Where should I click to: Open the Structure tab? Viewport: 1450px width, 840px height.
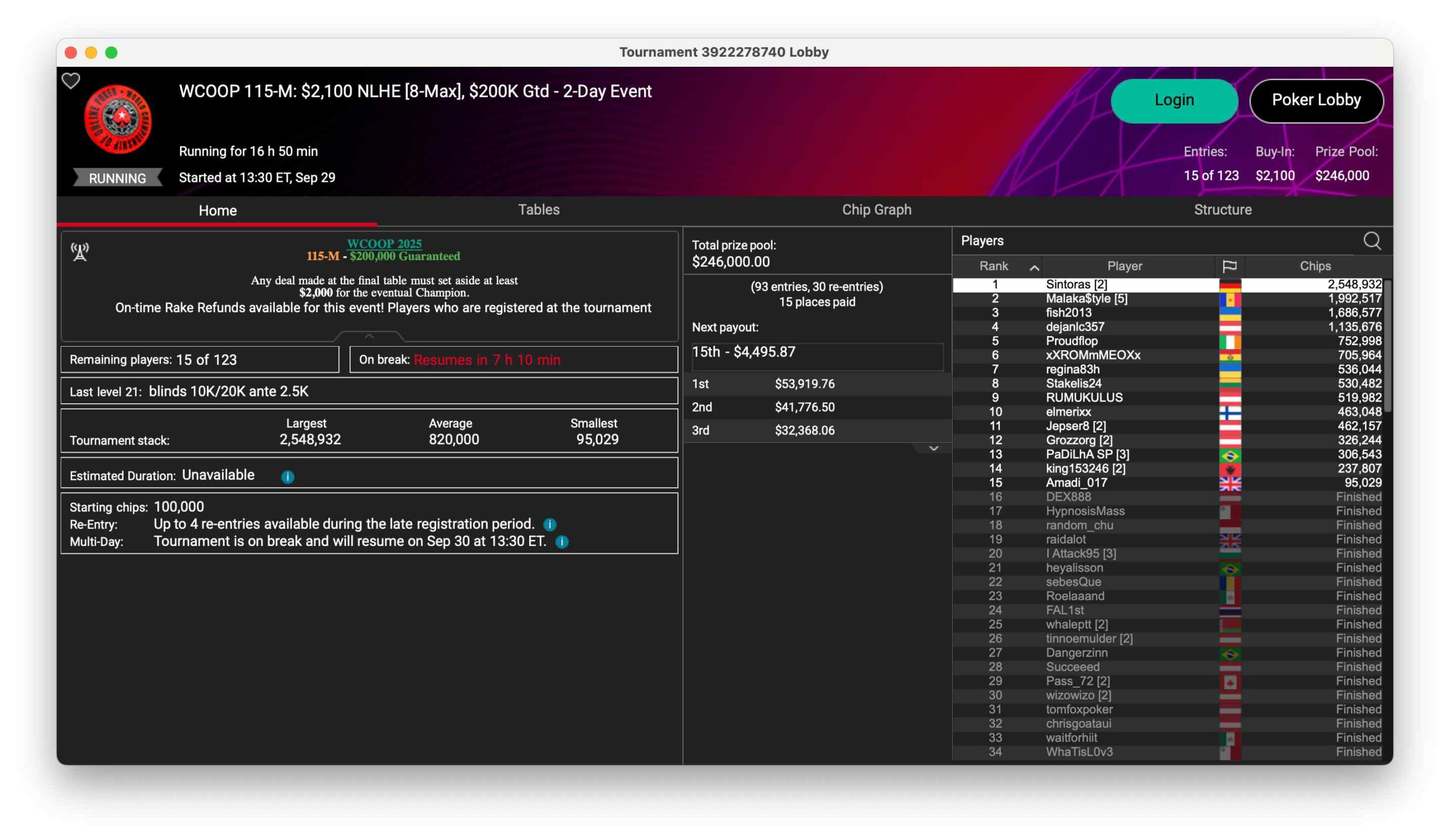tap(1223, 210)
